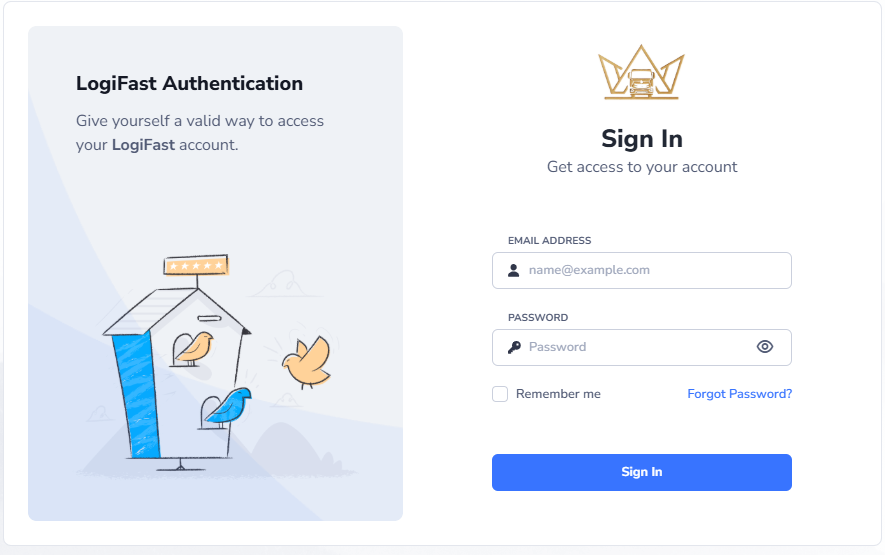
Task: Click the LogiFast Authentication heading
Action: pos(189,84)
